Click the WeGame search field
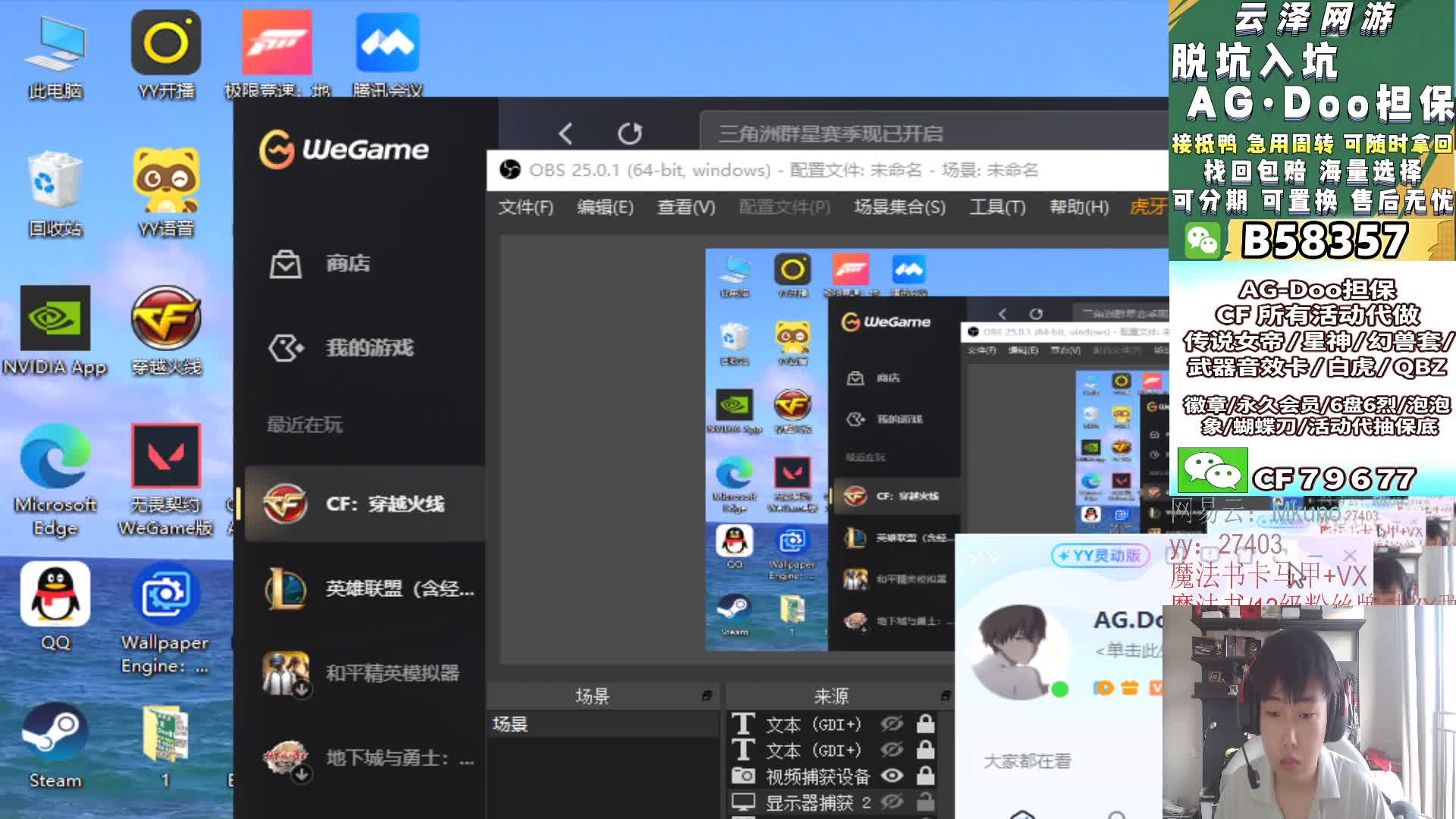1456x819 pixels. 934,133
